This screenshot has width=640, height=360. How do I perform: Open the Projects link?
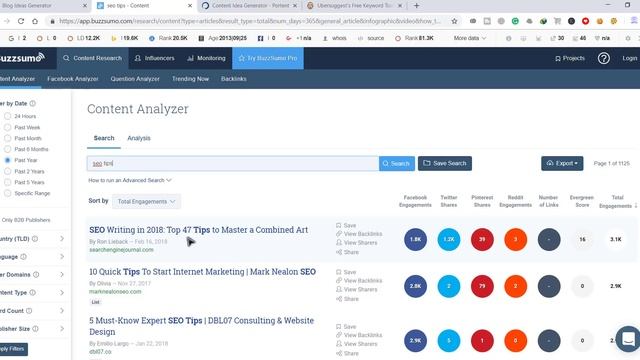pos(570,58)
